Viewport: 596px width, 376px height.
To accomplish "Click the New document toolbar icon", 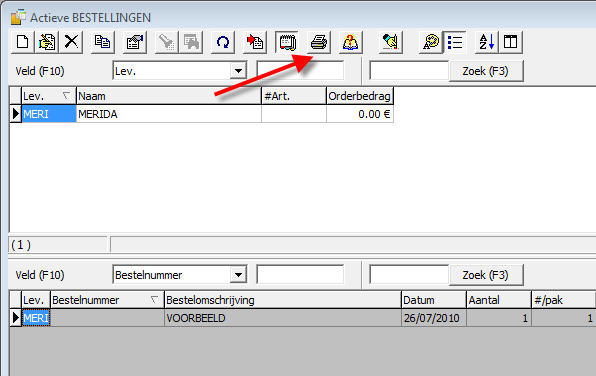I will [22, 42].
